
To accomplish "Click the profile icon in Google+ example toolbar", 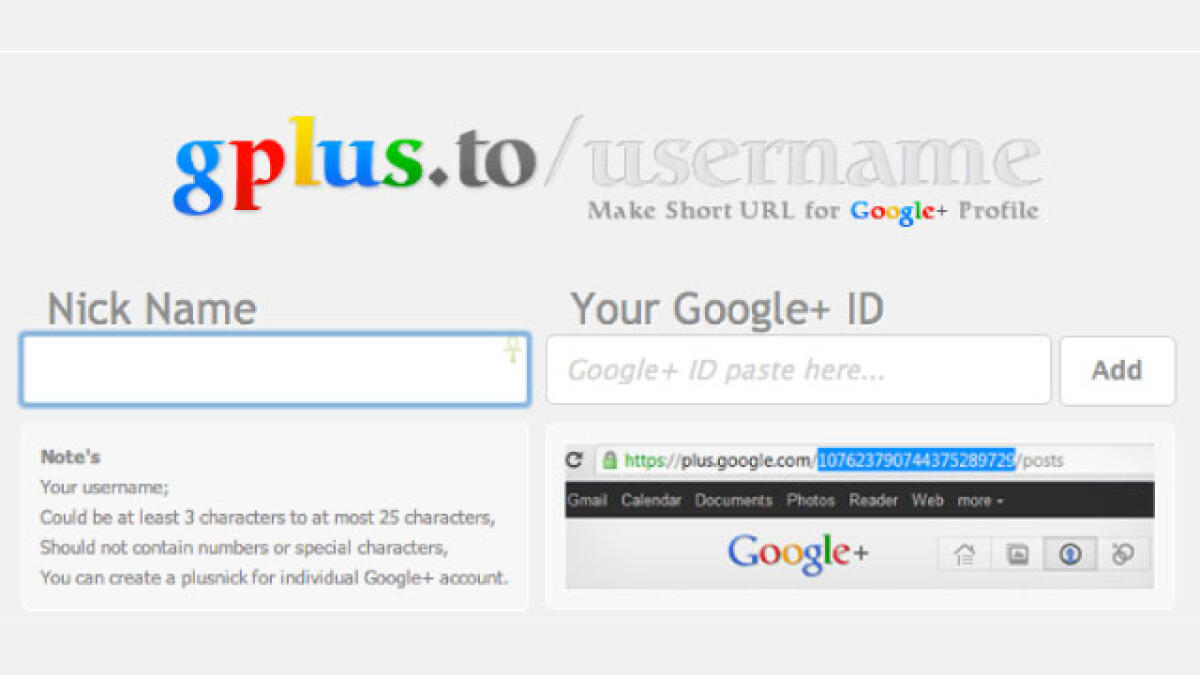I will click(x=1070, y=553).
